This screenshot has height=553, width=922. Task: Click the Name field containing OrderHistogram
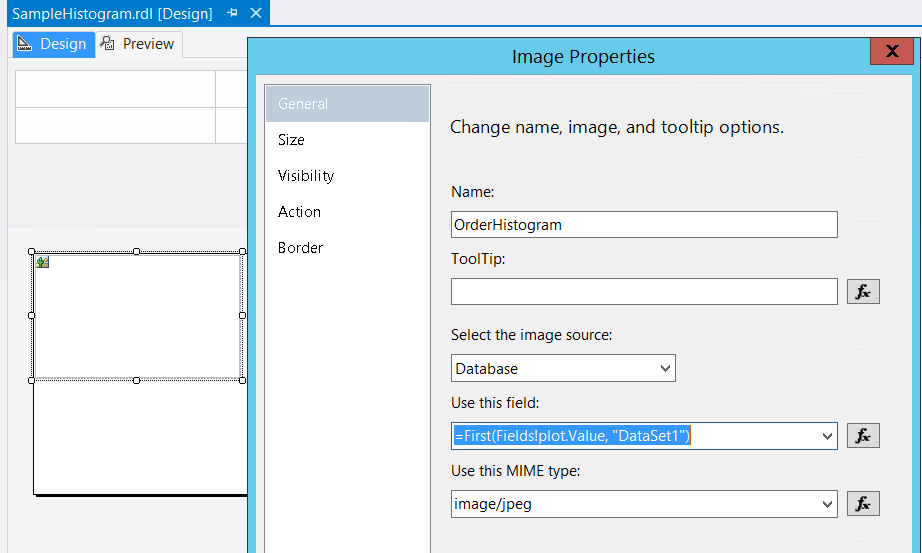(644, 225)
